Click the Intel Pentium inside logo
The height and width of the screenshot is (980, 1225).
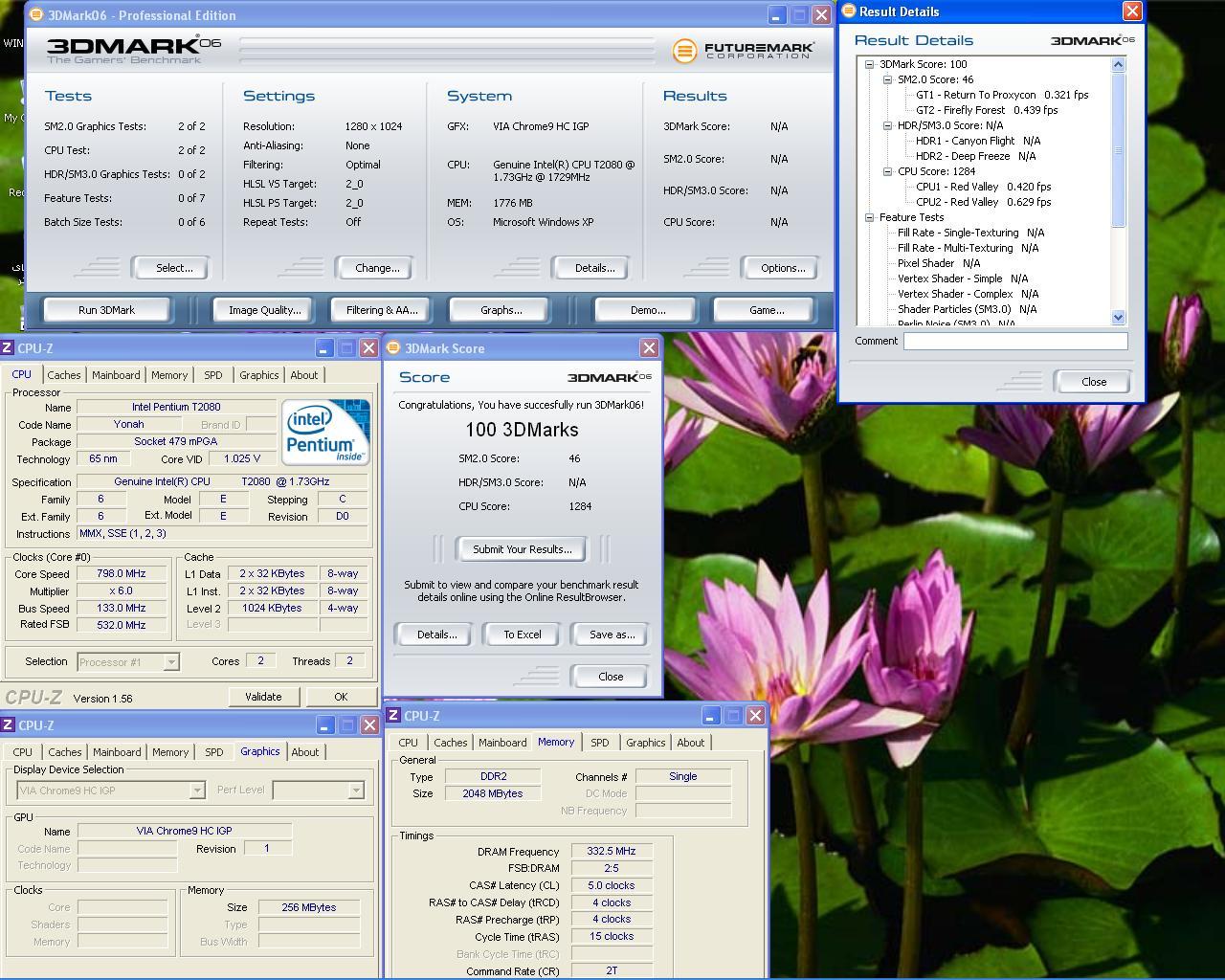pos(325,433)
